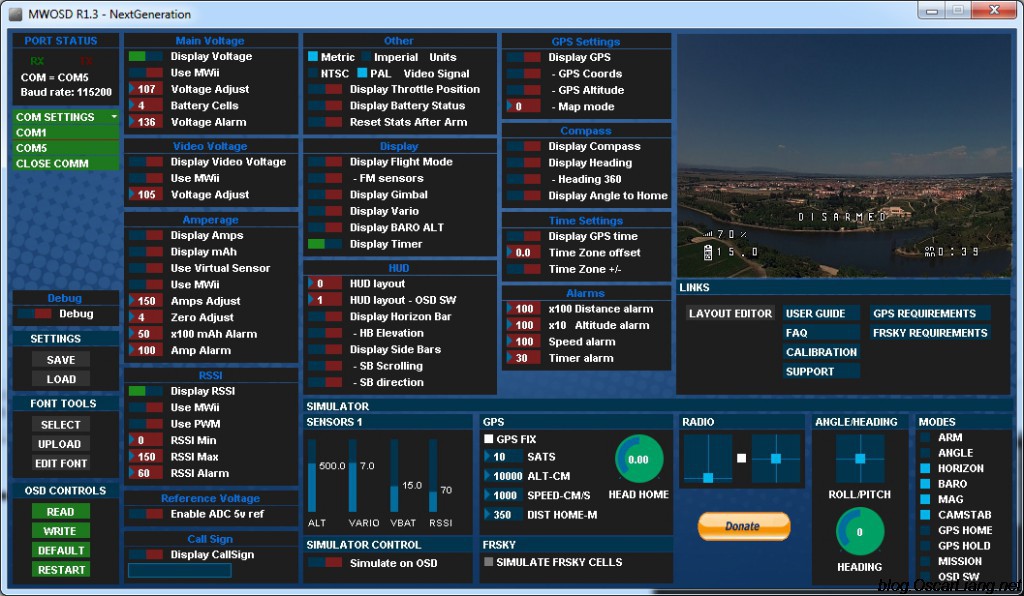Screen dimensions: 1024x596
Task: Open the LAYOUT EDITOR
Action: [x=730, y=314]
